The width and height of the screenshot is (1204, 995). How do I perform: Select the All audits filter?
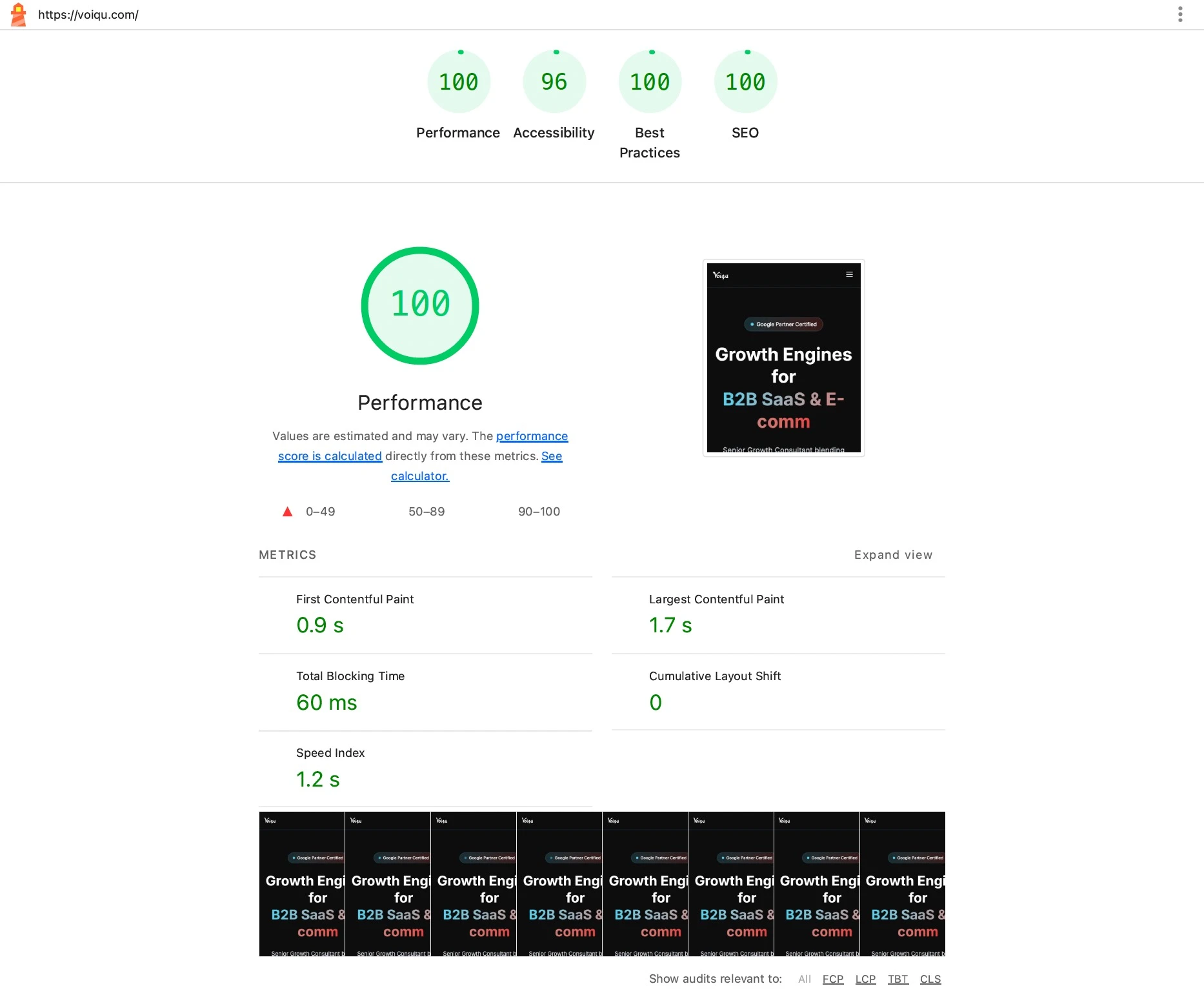pos(804,979)
